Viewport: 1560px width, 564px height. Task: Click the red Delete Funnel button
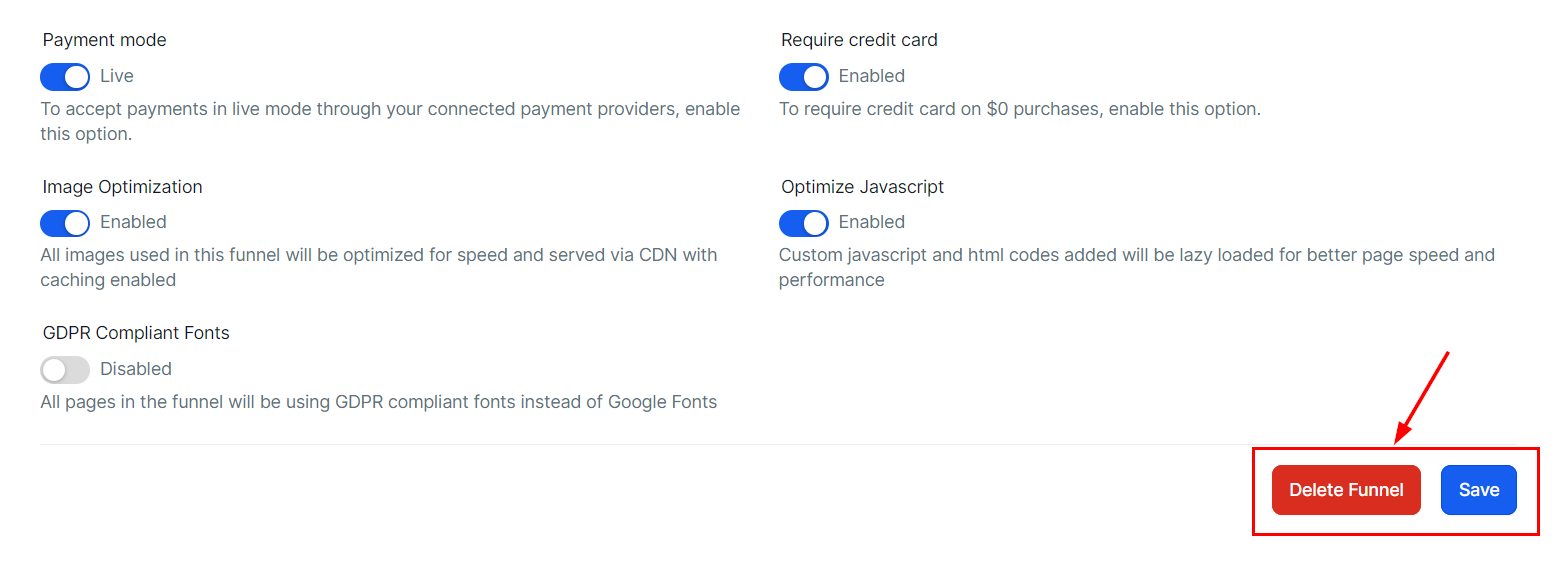[1345, 490]
